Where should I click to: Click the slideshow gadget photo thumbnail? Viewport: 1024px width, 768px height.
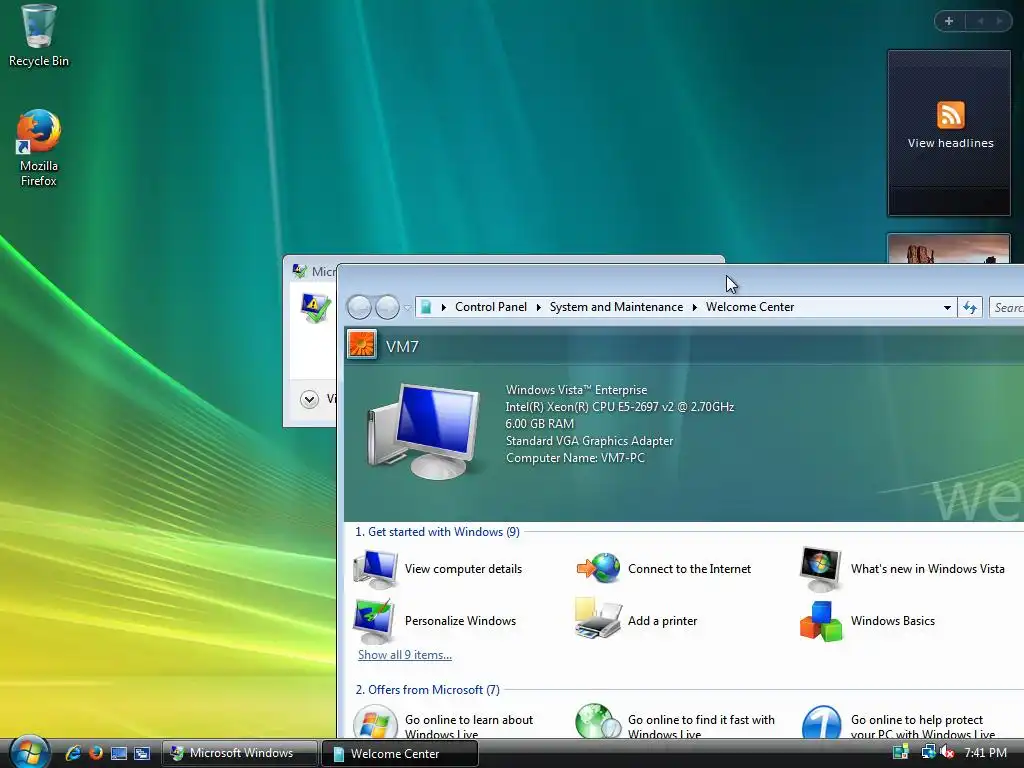pos(948,249)
